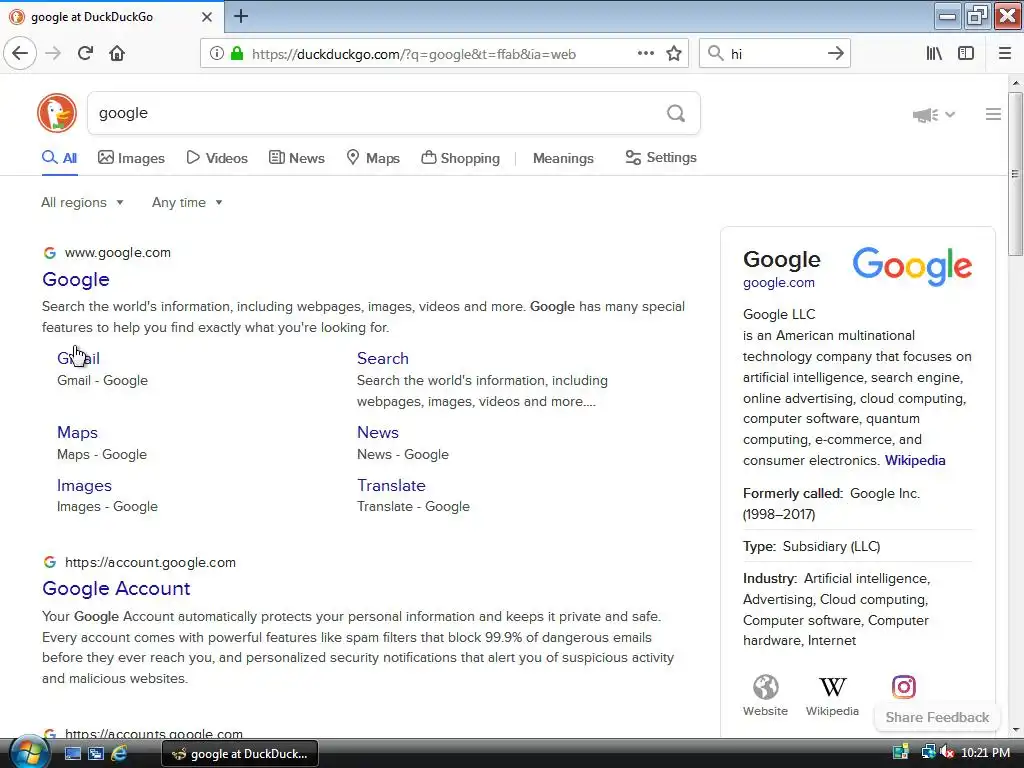Viewport: 1024px width, 768px height.
Task: Switch to the News tab
Action: click(x=296, y=158)
